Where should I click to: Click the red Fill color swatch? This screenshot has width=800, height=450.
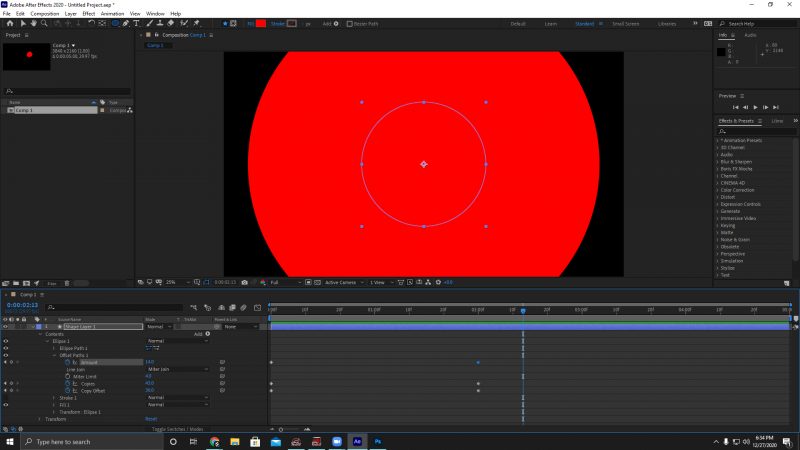[261, 23]
